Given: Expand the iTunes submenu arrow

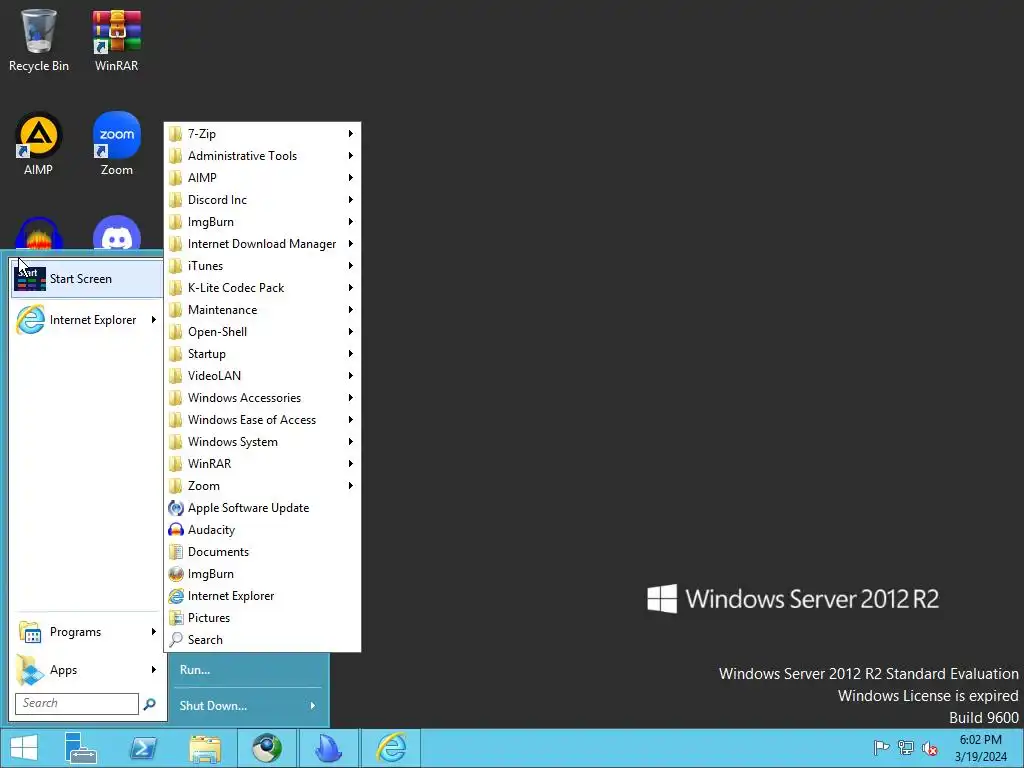Looking at the screenshot, I should pyautogui.click(x=351, y=266).
